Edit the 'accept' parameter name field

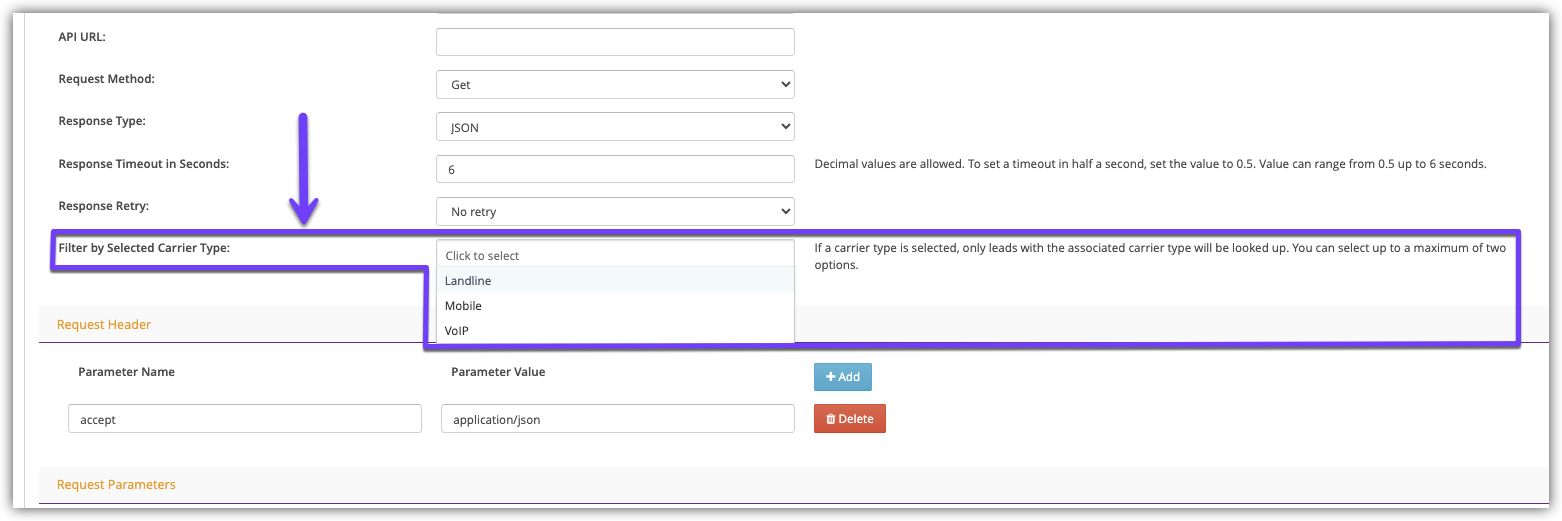click(245, 419)
